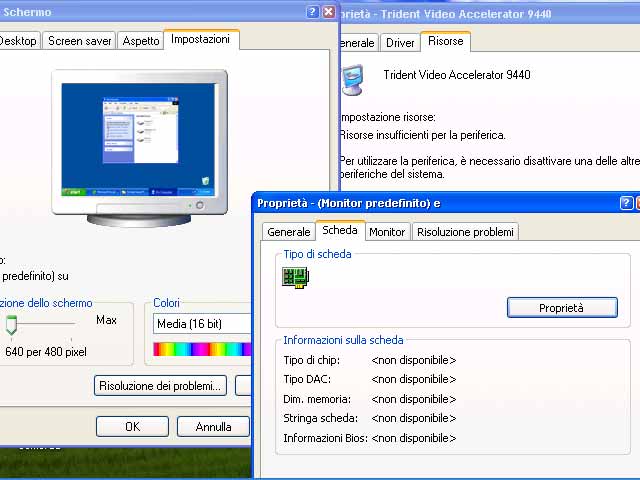
Task: Click the color spectrum bar under Colori
Action: [x=202, y=349]
